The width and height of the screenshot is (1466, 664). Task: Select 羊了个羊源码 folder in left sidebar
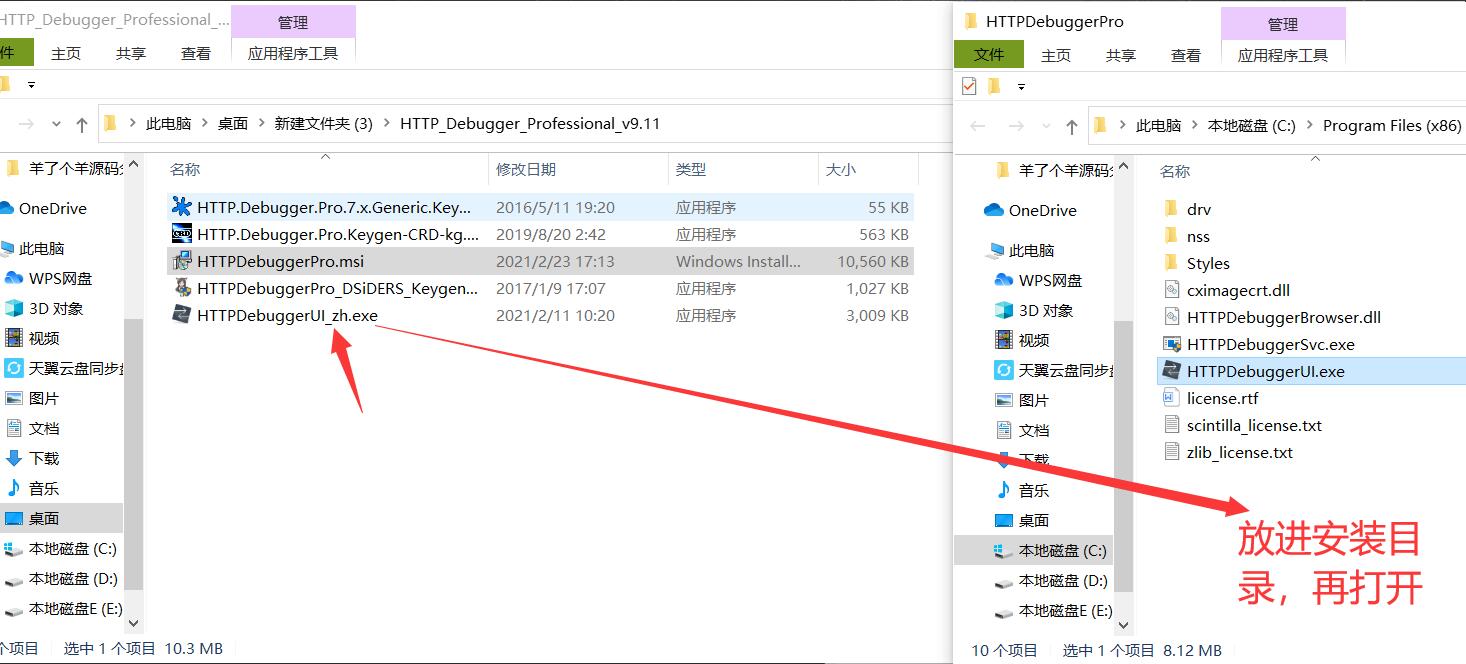(x=61, y=168)
